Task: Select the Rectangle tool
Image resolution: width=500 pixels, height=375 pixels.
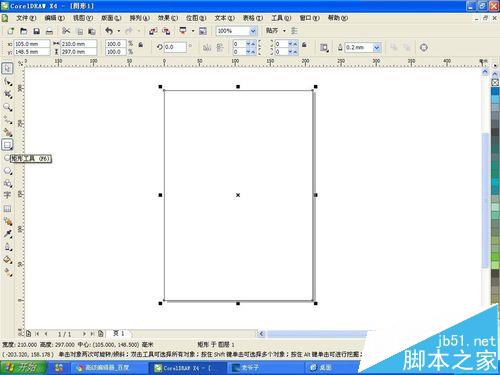Action: click(x=7, y=145)
